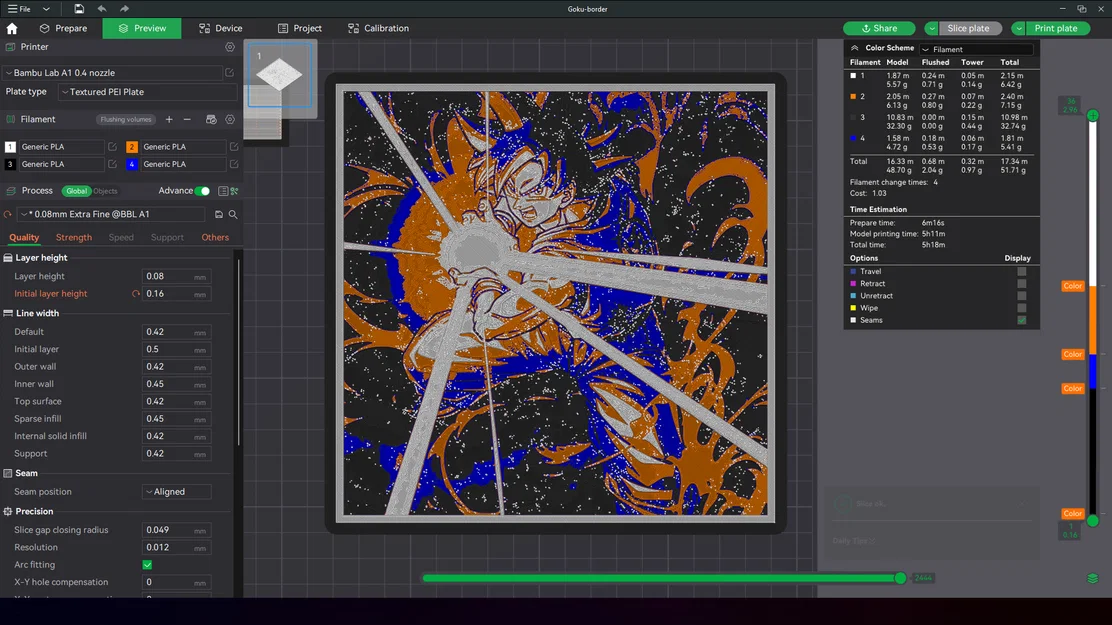Click Layer height value field

(x=176, y=277)
